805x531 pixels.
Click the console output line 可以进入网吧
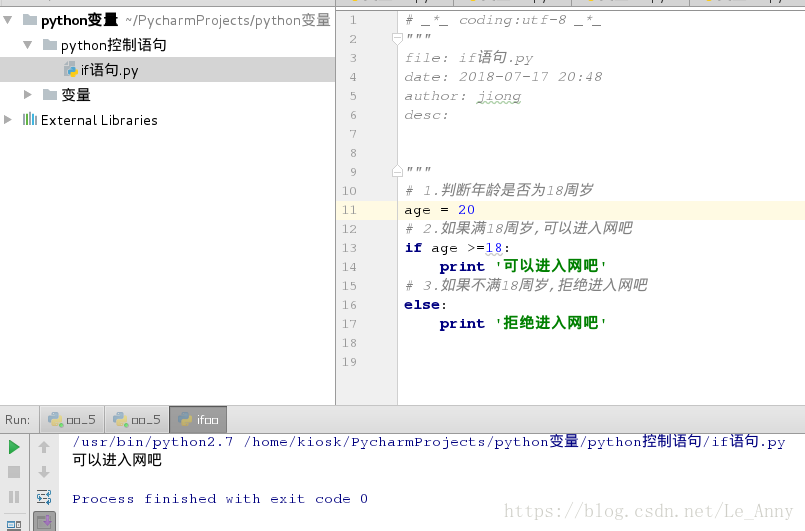tap(117, 460)
